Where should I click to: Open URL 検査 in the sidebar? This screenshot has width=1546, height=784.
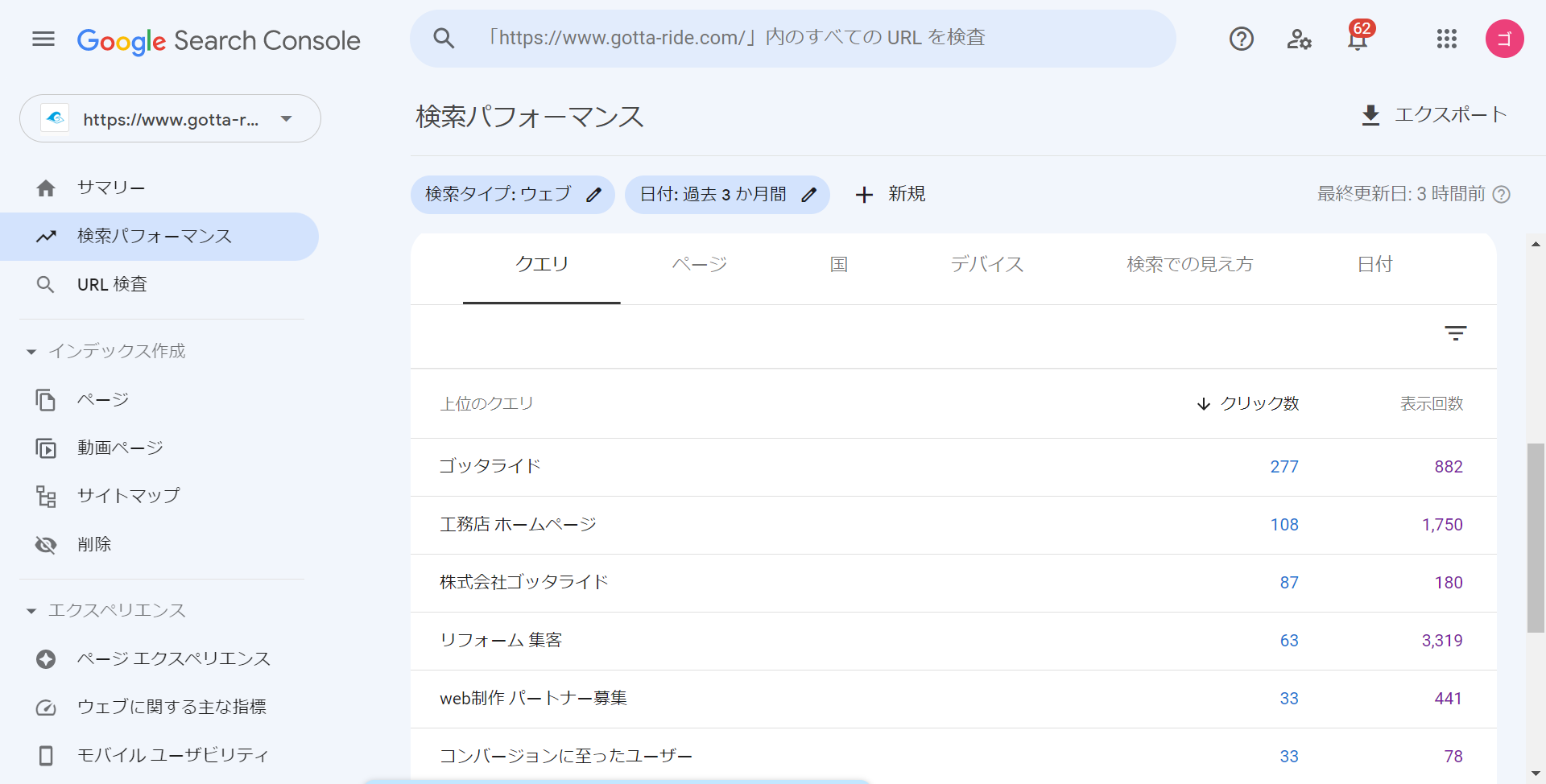[112, 284]
